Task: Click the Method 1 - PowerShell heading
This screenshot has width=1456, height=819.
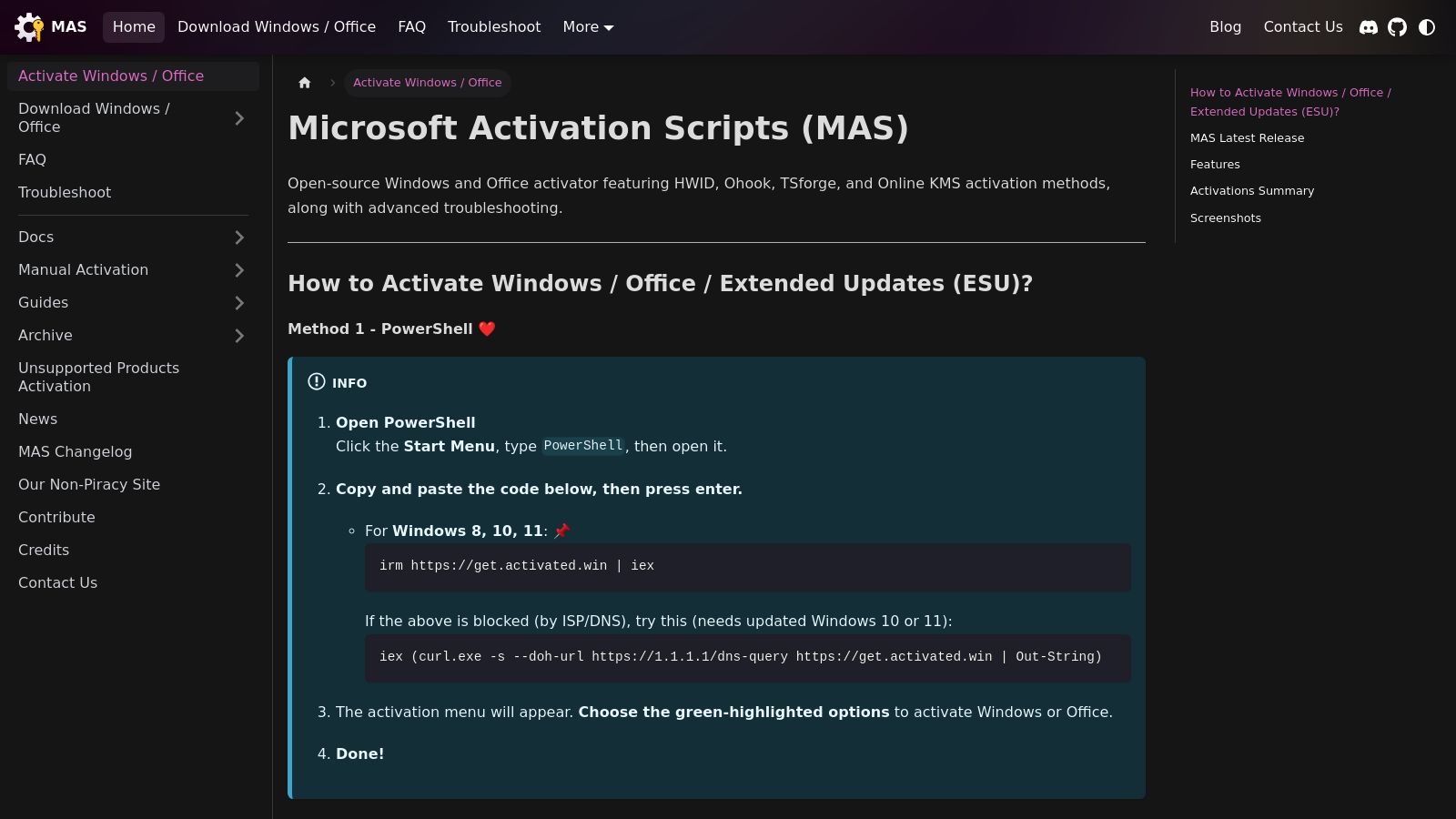Action: [391, 329]
